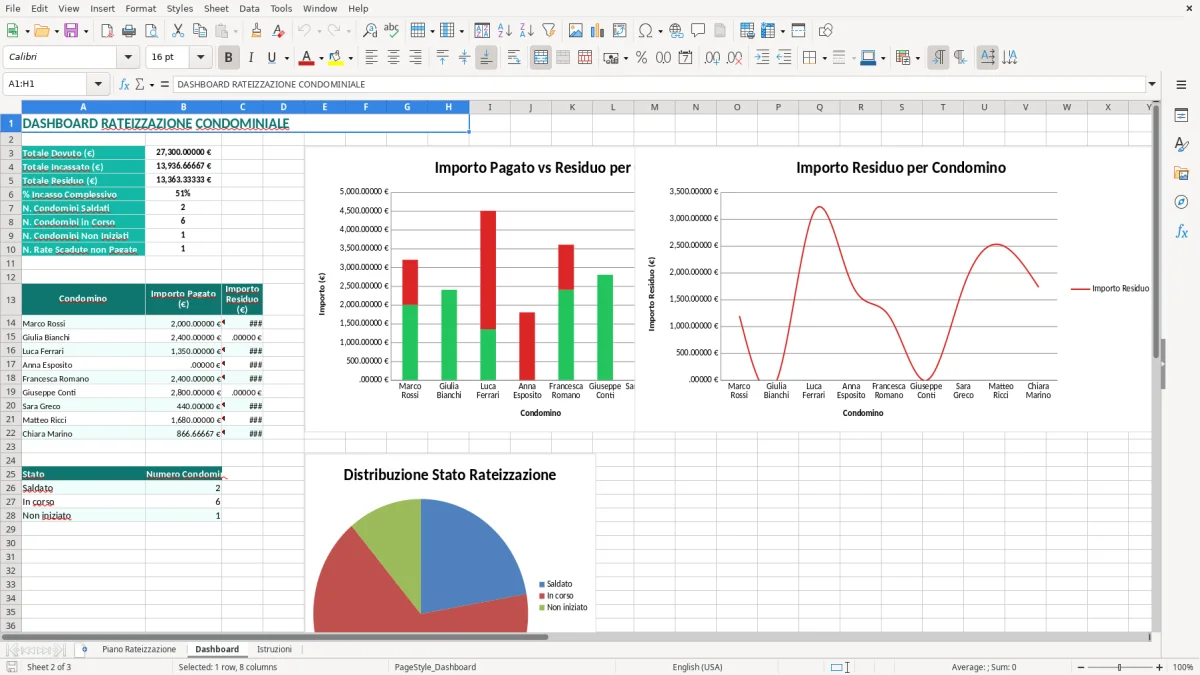Click the Copy icon

click(198, 31)
